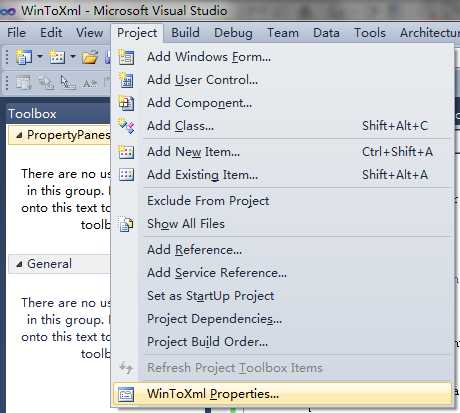Click the Shift+Alt+C shortcut text
Image resolution: width=460 pixels, height=413 pixels.
tap(395, 126)
